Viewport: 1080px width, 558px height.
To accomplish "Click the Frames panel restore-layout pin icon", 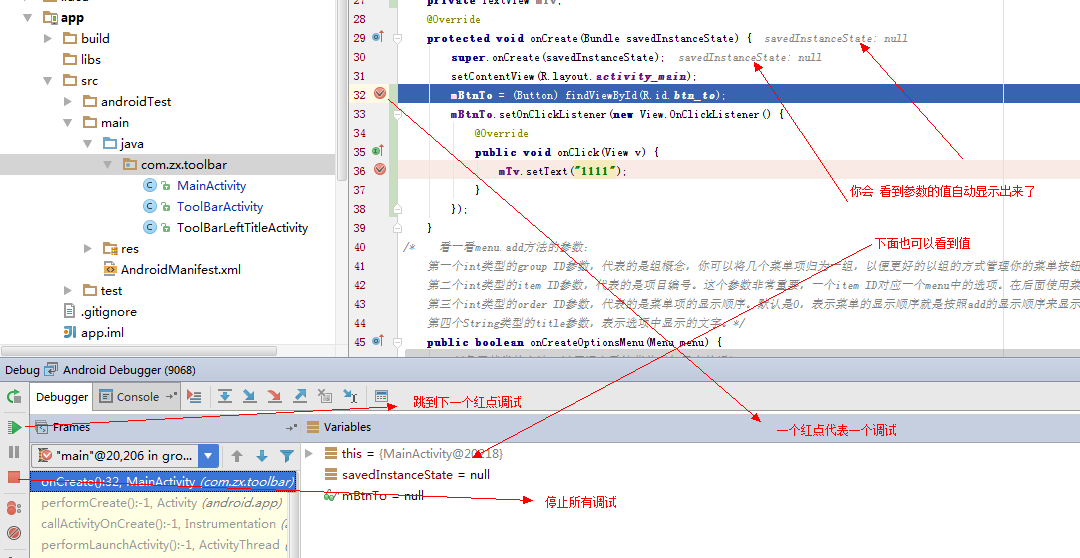I will 291,428.
